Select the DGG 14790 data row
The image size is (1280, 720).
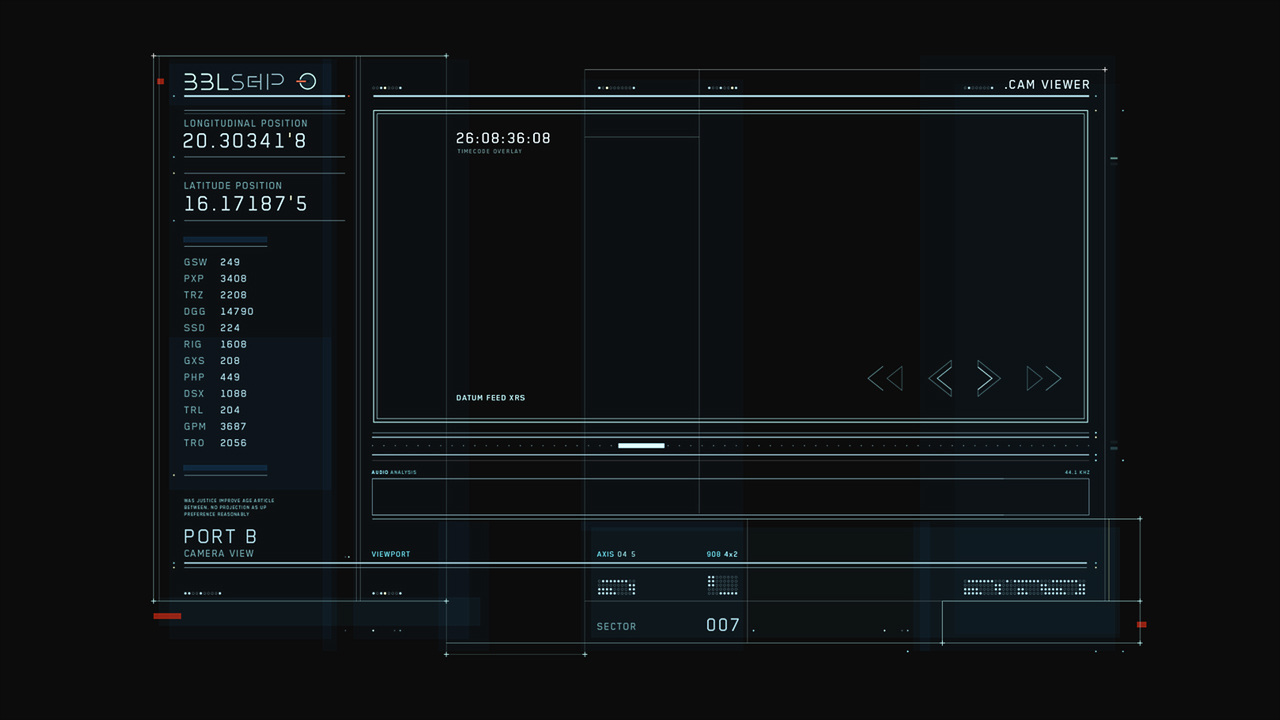click(x=219, y=312)
